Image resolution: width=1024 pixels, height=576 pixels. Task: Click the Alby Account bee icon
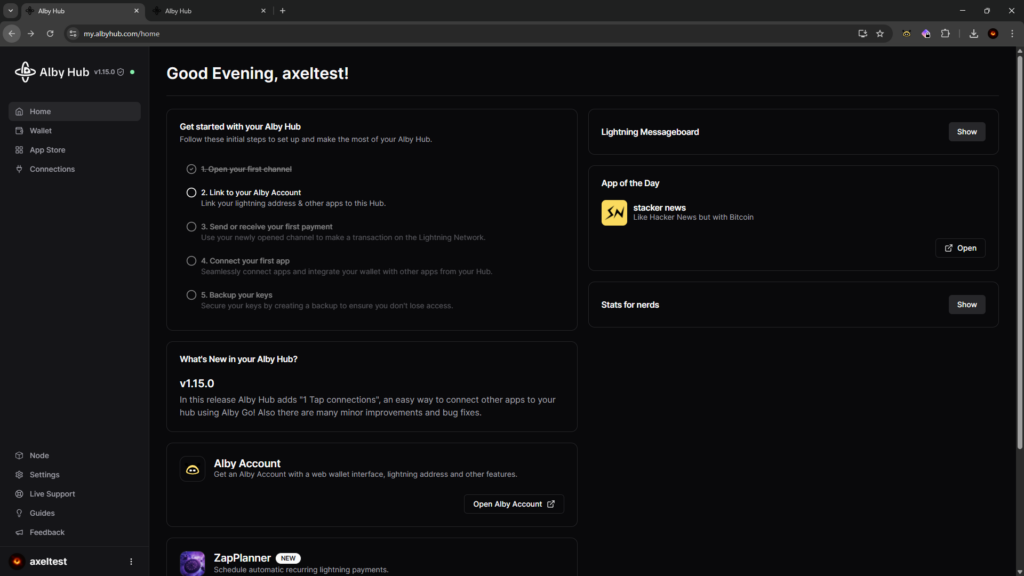[x=192, y=469]
